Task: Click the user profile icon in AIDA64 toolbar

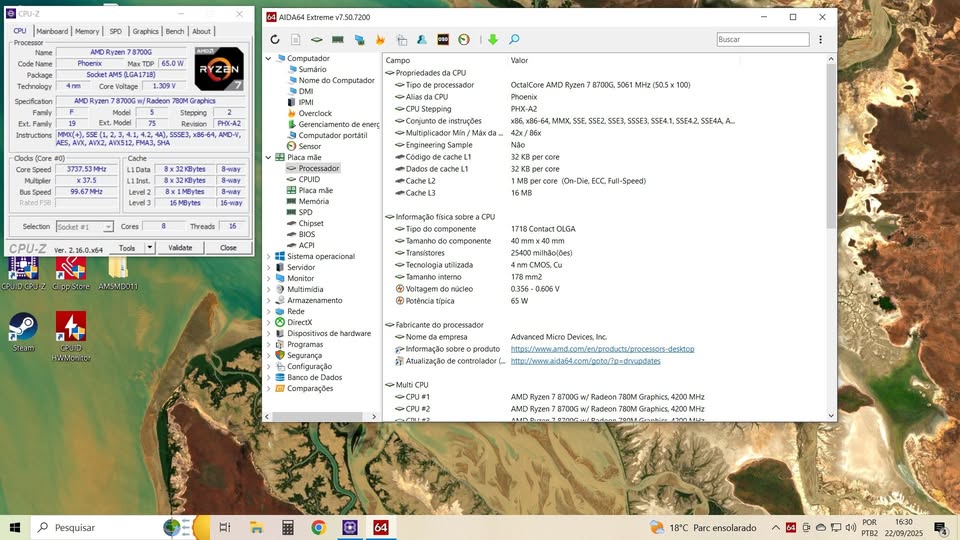Action: coord(422,39)
